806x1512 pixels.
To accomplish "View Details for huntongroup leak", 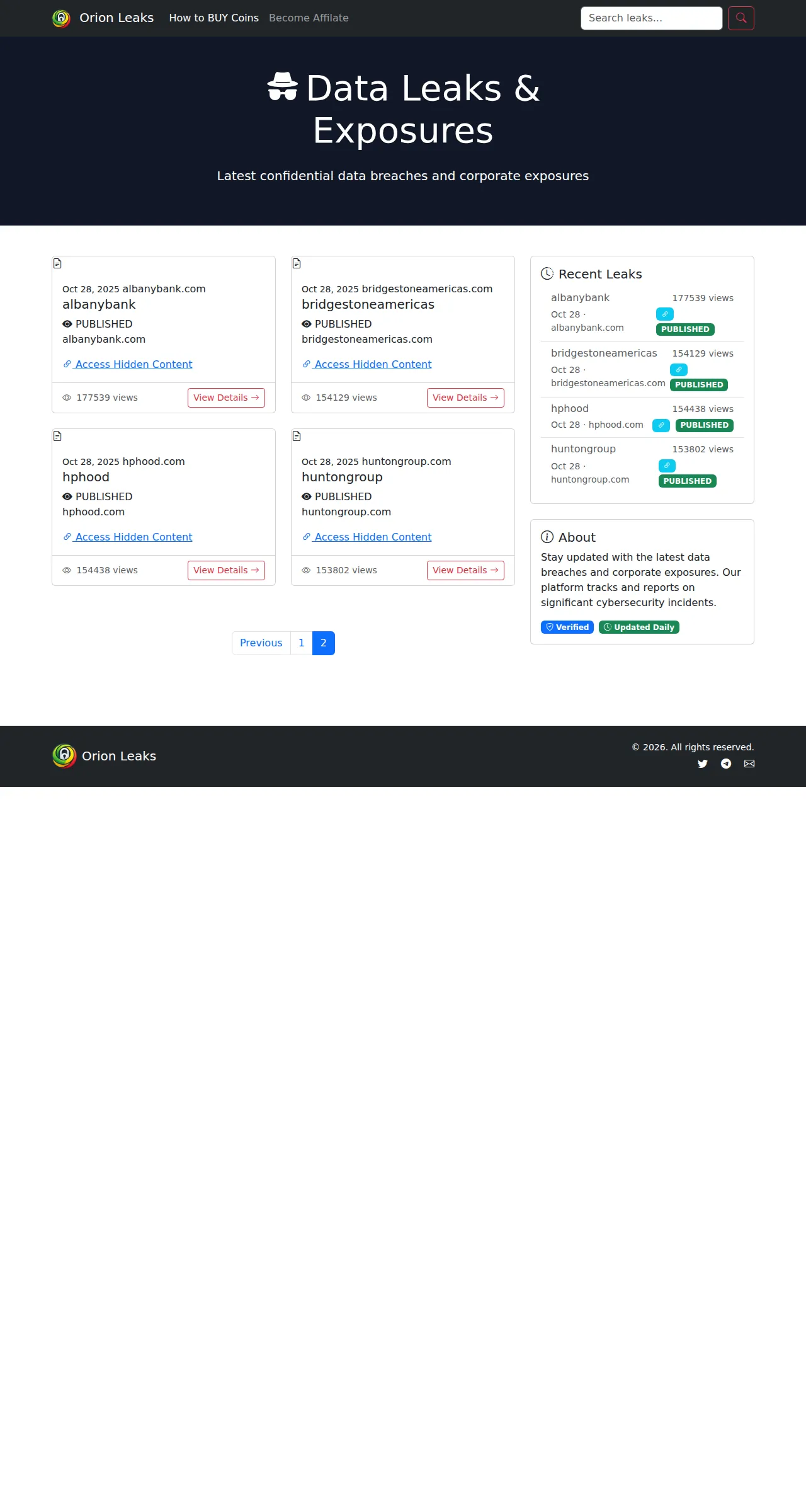I will point(465,570).
